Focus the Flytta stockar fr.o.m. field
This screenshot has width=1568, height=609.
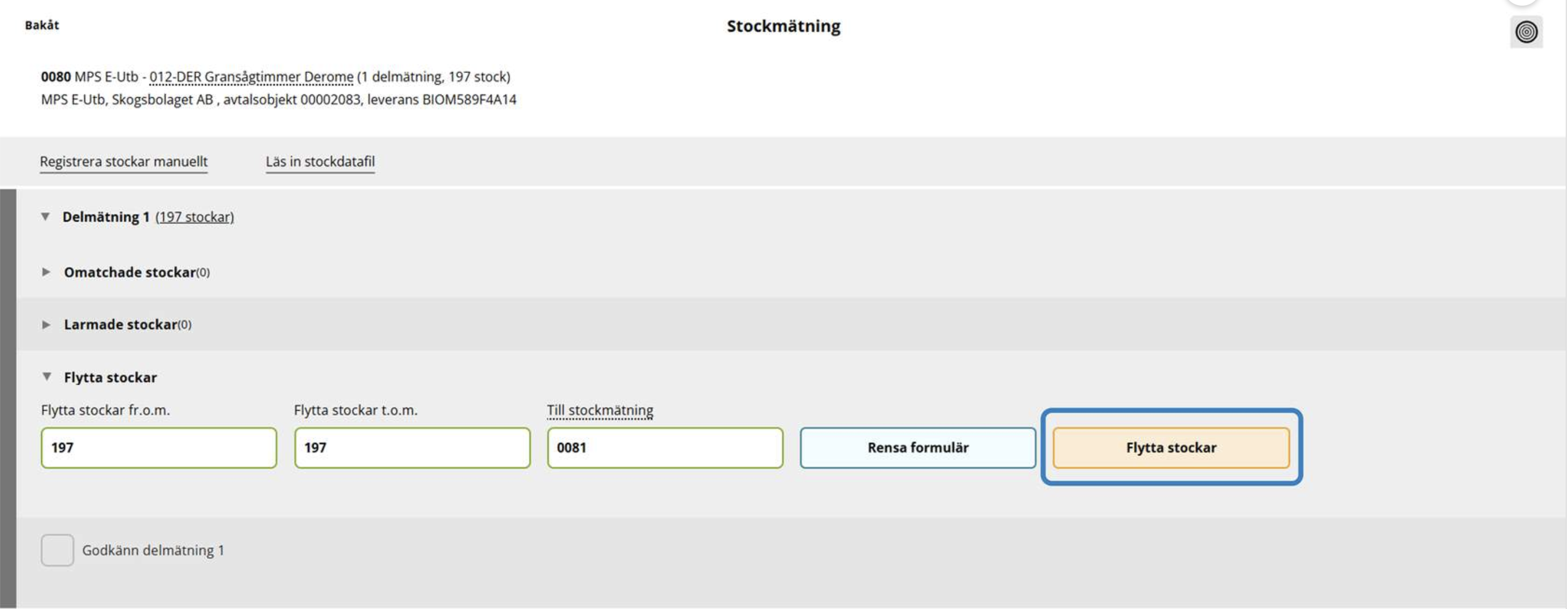click(x=159, y=448)
